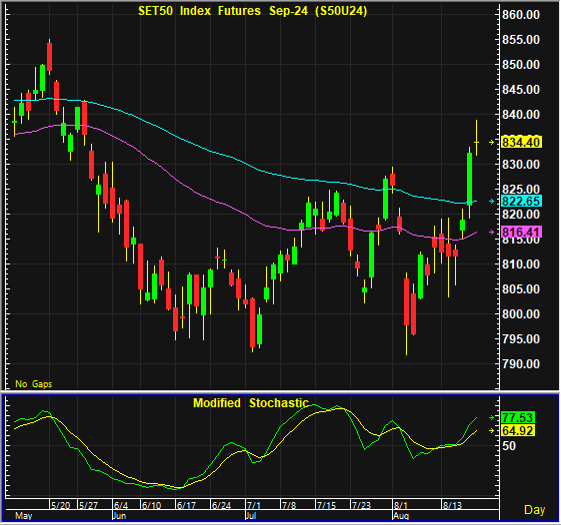561x525 pixels.
Task: Select the 7/1 date marker
Action: point(254,505)
